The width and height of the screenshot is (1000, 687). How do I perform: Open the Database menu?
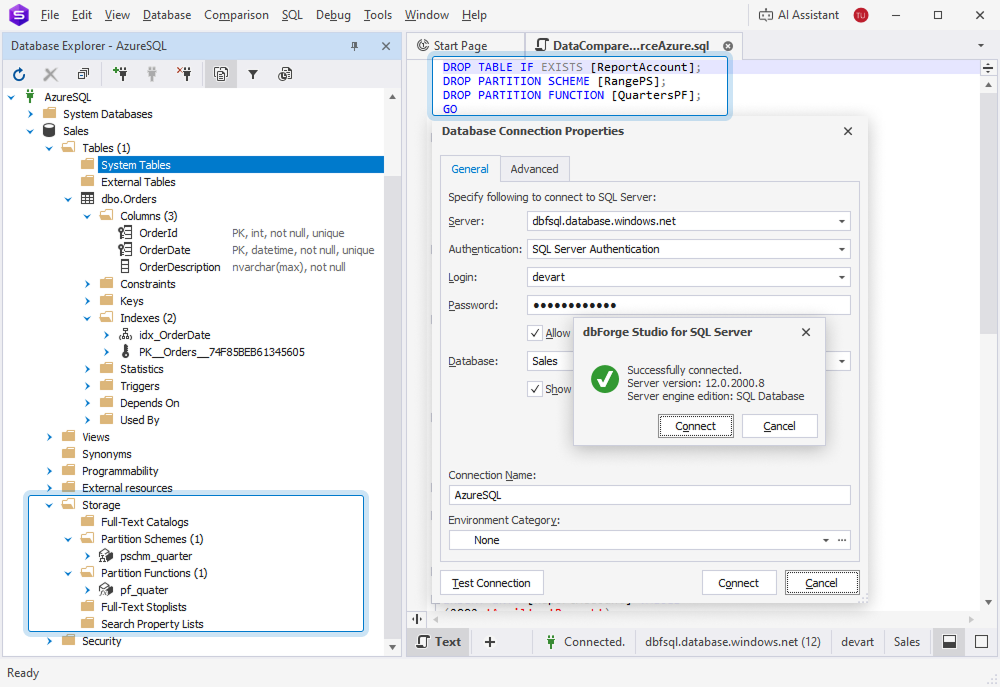[x=166, y=15]
